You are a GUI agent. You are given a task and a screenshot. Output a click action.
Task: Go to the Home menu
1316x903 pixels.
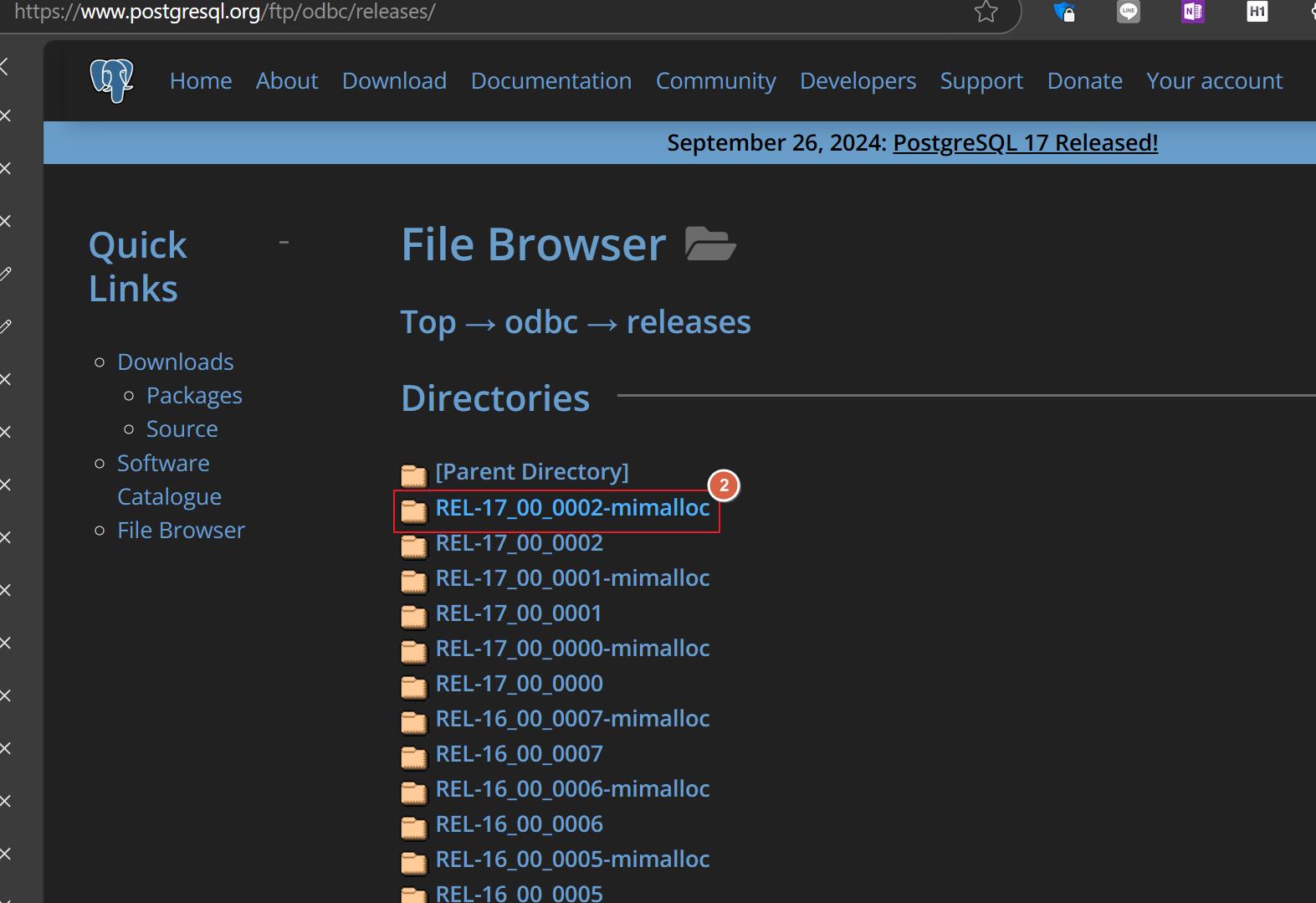201,80
